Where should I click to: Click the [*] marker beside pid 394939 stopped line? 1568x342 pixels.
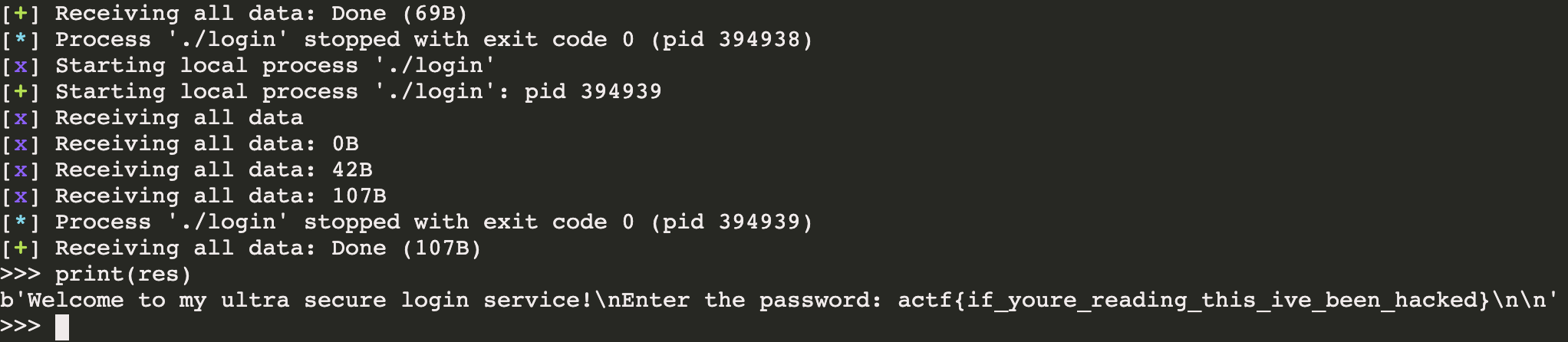point(21,222)
